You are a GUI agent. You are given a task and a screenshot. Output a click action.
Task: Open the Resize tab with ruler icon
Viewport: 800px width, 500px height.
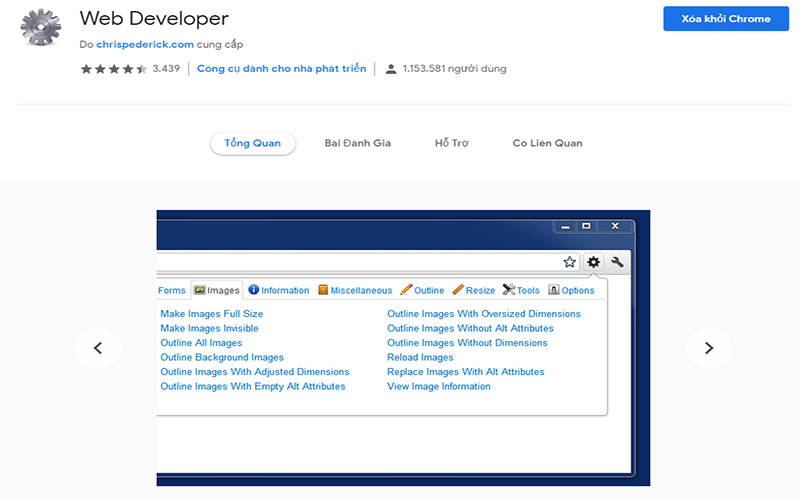coord(473,290)
